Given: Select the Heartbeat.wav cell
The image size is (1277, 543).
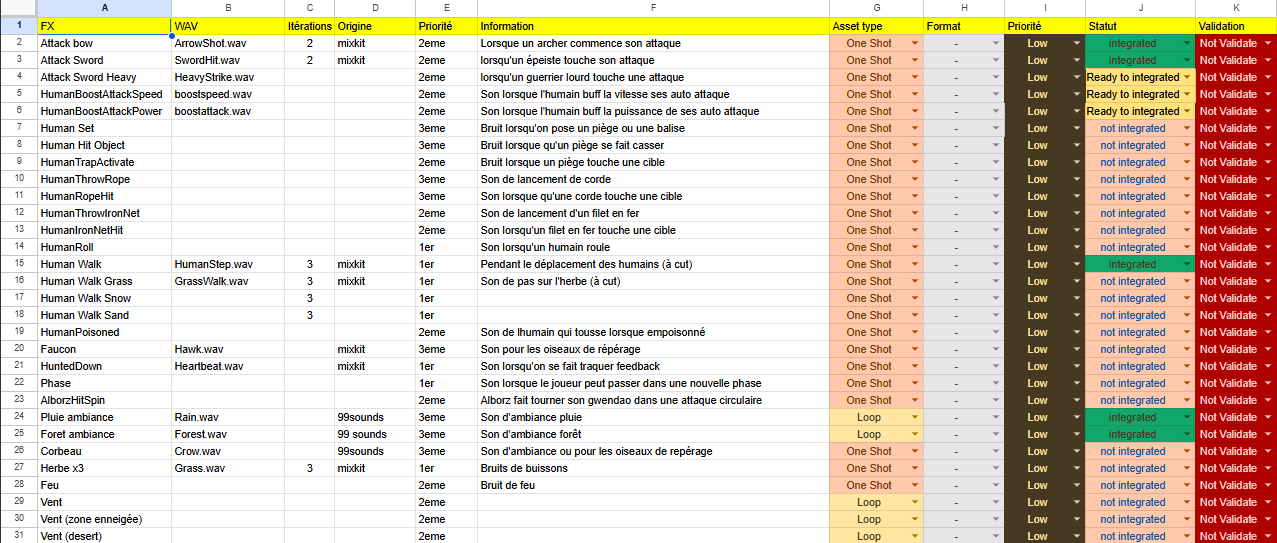Looking at the screenshot, I should coord(227,366).
